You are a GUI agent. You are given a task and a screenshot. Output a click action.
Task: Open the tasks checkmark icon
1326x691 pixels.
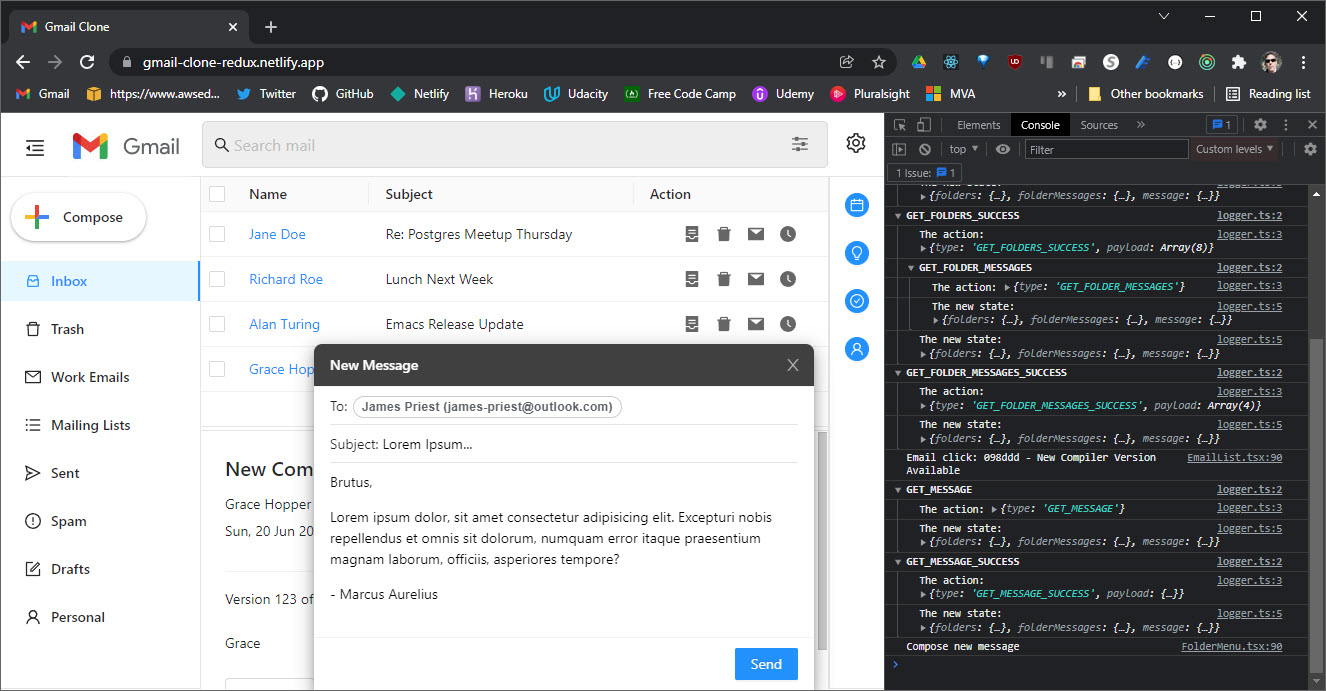pyautogui.click(x=856, y=301)
